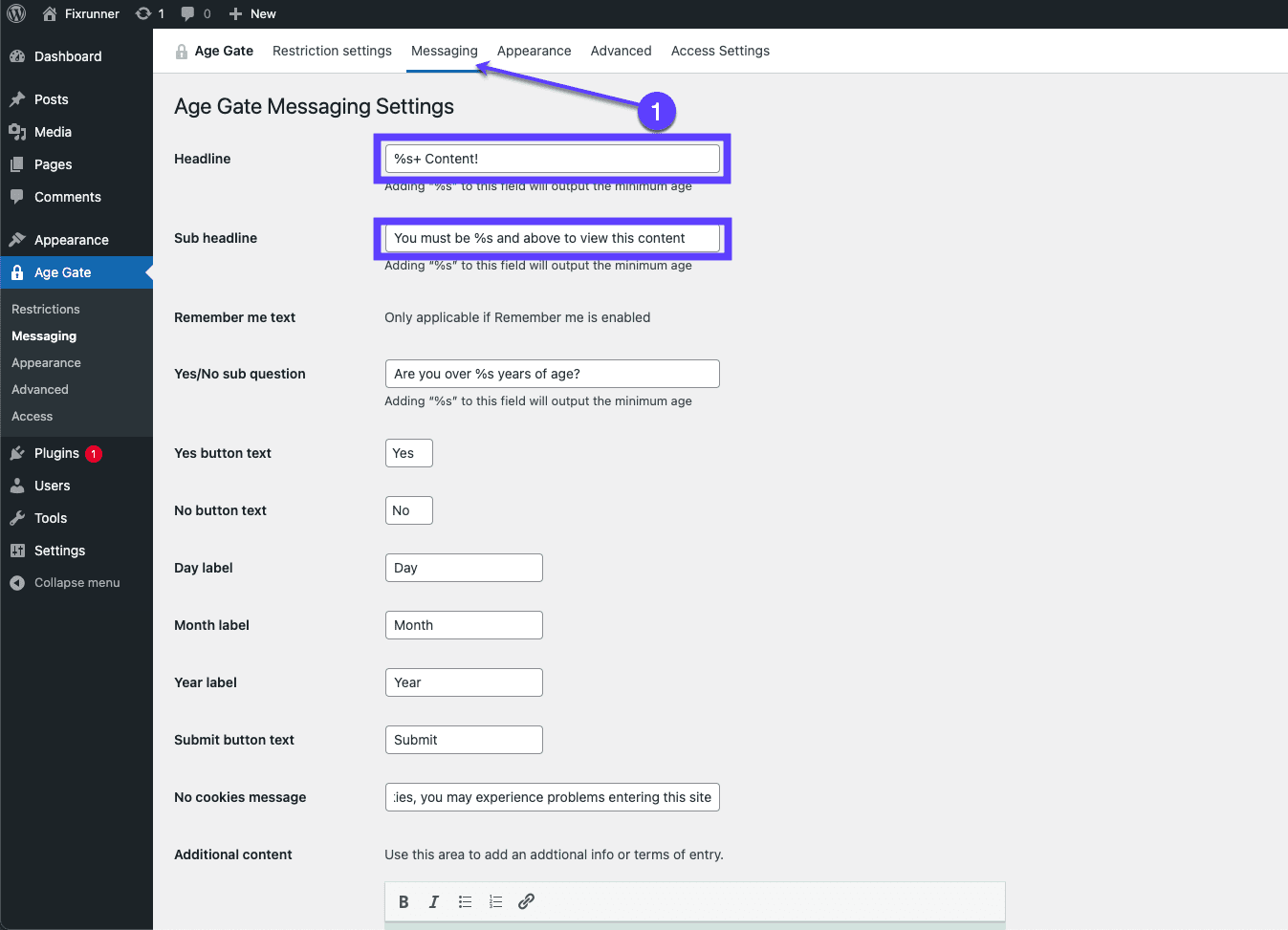The image size is (1288, 930).
Task: Click Fixrunner site name link
Action: click(92, 13)
